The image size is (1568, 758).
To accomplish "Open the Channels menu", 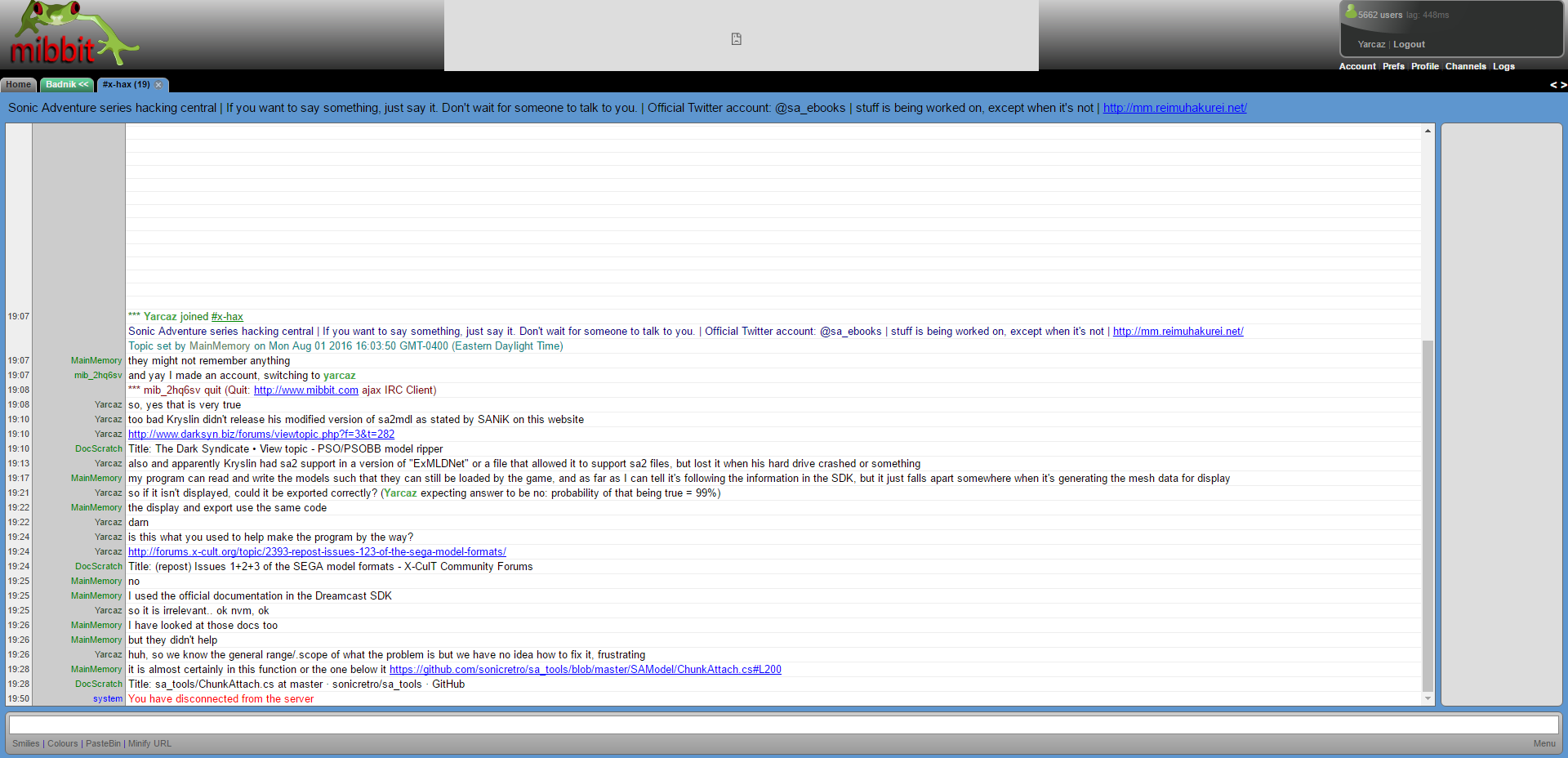I will (x=1465, y=66).
